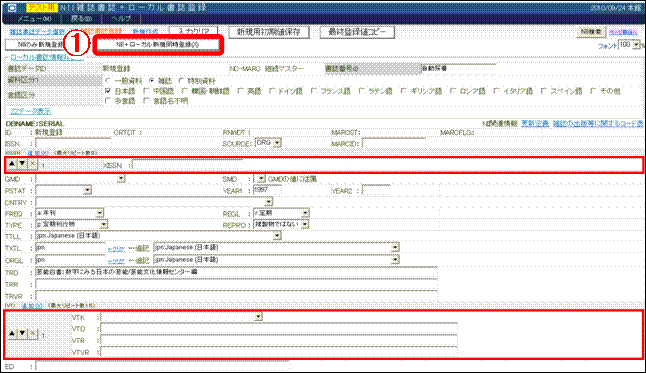This screenshot has height=373, width=646.
Task: Choose the 特別資料 radio option
Action: pyautogui.click(x=181, y=81)
